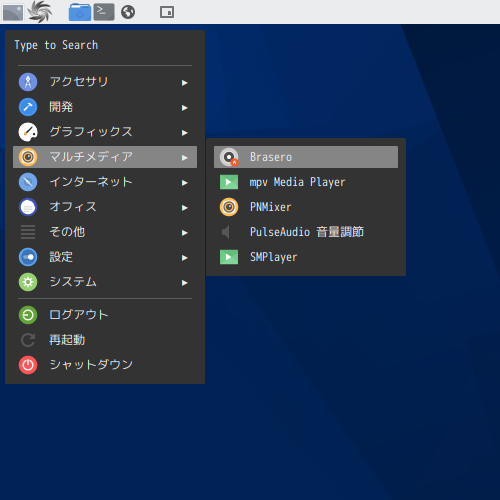500x500 pixels.
Task: Open the システム category label
Action: pyautogui.click(x=73, y=282)
